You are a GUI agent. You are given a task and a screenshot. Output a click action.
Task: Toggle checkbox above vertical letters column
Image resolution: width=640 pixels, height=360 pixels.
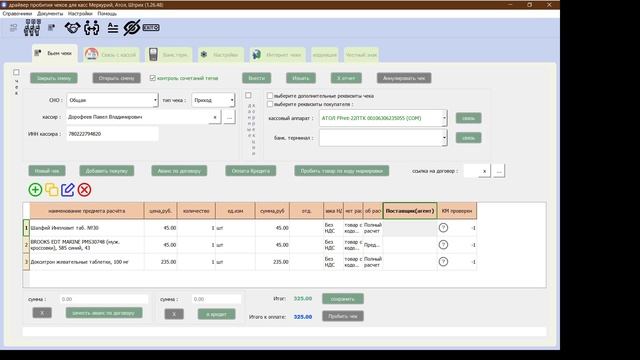(248, 95)
